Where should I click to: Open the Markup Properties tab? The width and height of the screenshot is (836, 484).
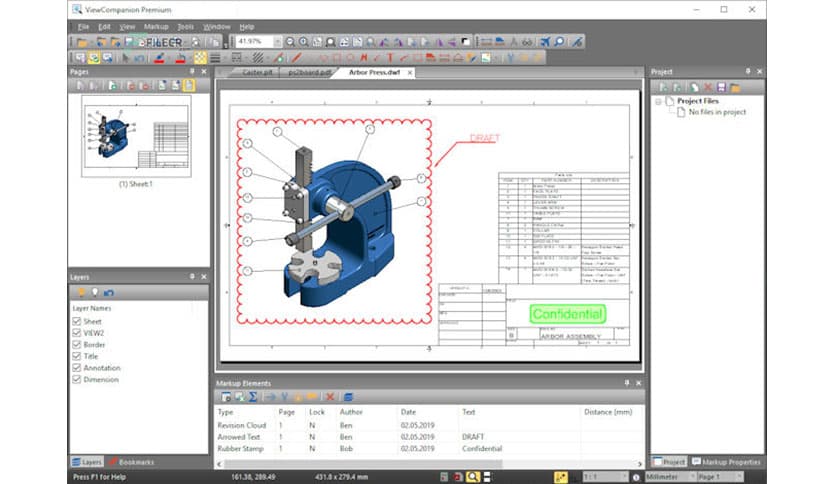pos(728,462)
